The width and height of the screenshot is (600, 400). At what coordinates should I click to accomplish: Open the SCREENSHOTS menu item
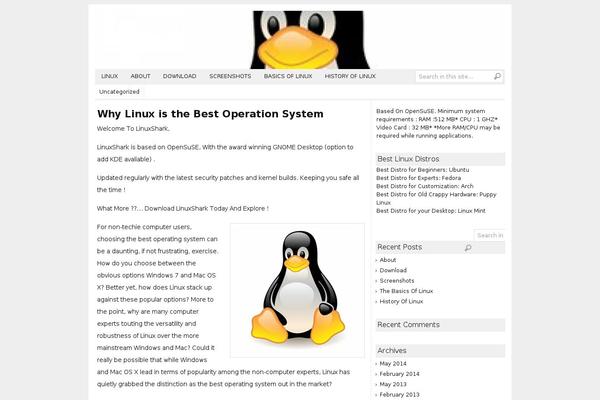230,76
